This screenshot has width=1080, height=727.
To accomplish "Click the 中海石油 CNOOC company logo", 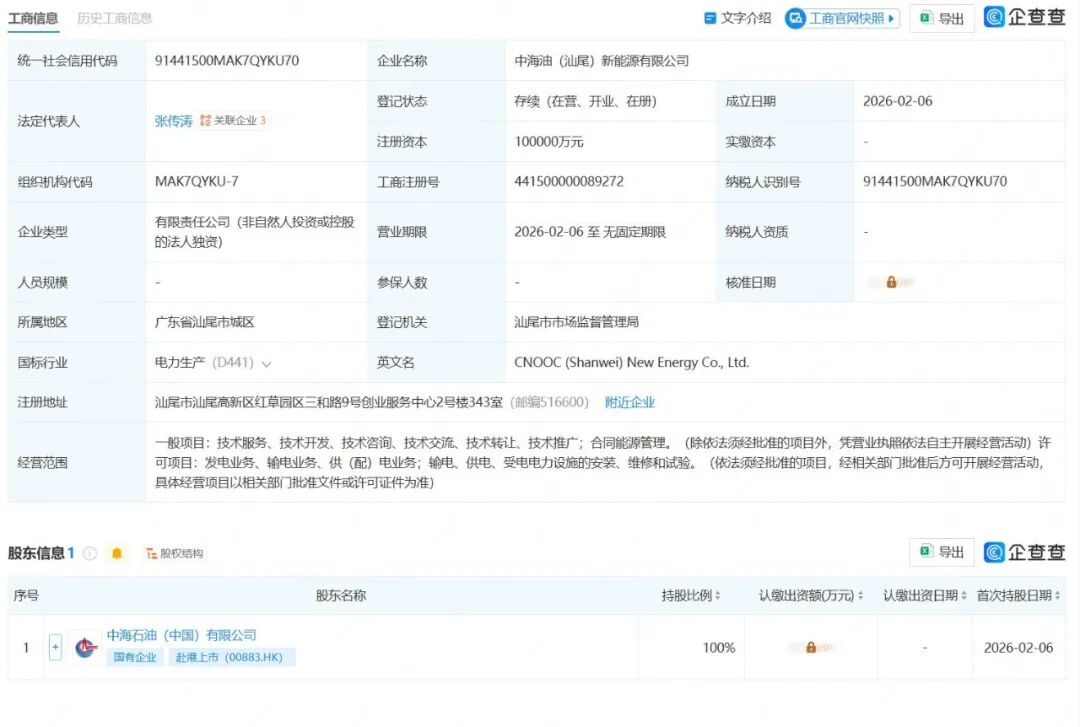I will (x=85, y=647).
